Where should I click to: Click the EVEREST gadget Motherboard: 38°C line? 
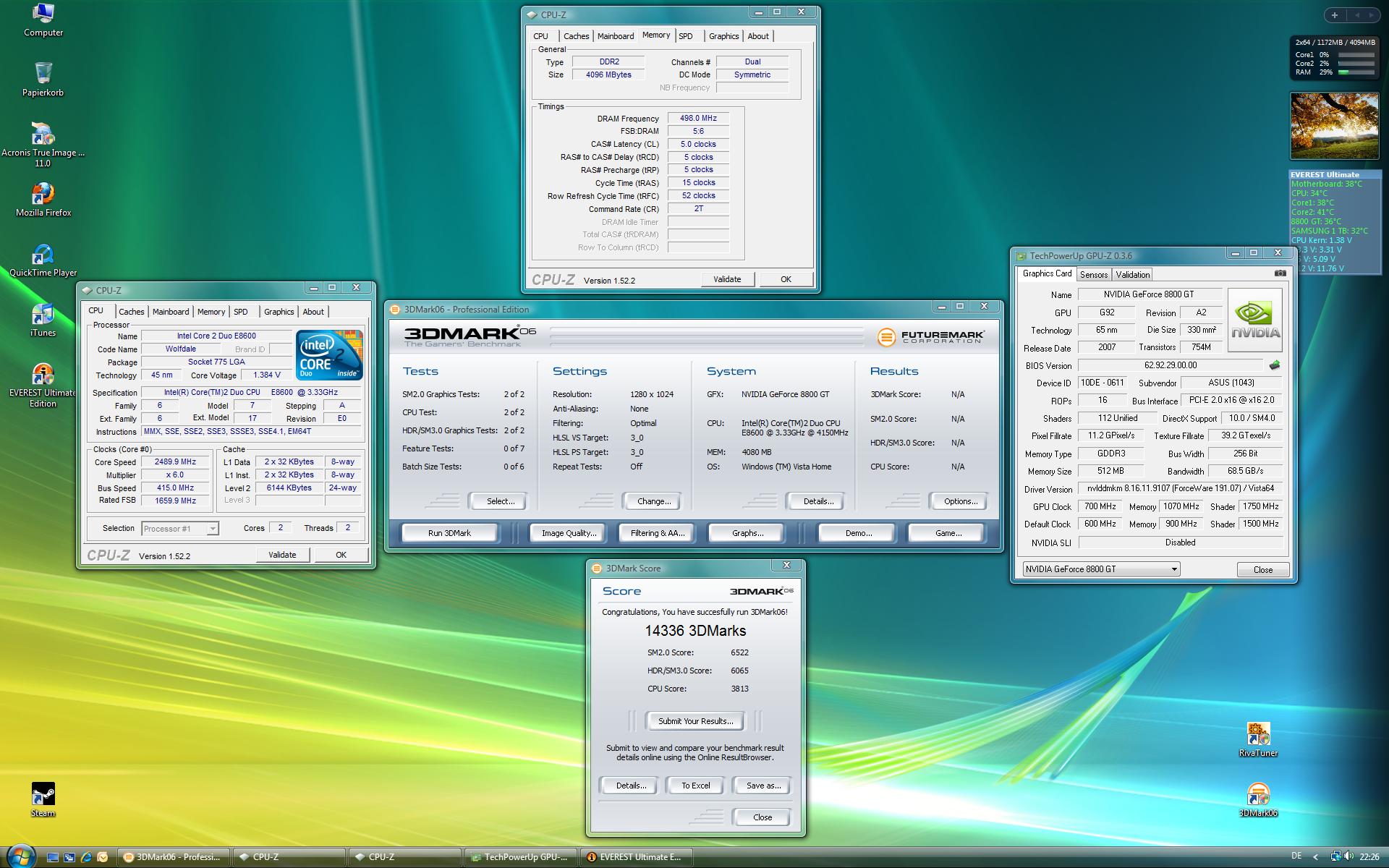1327,184
